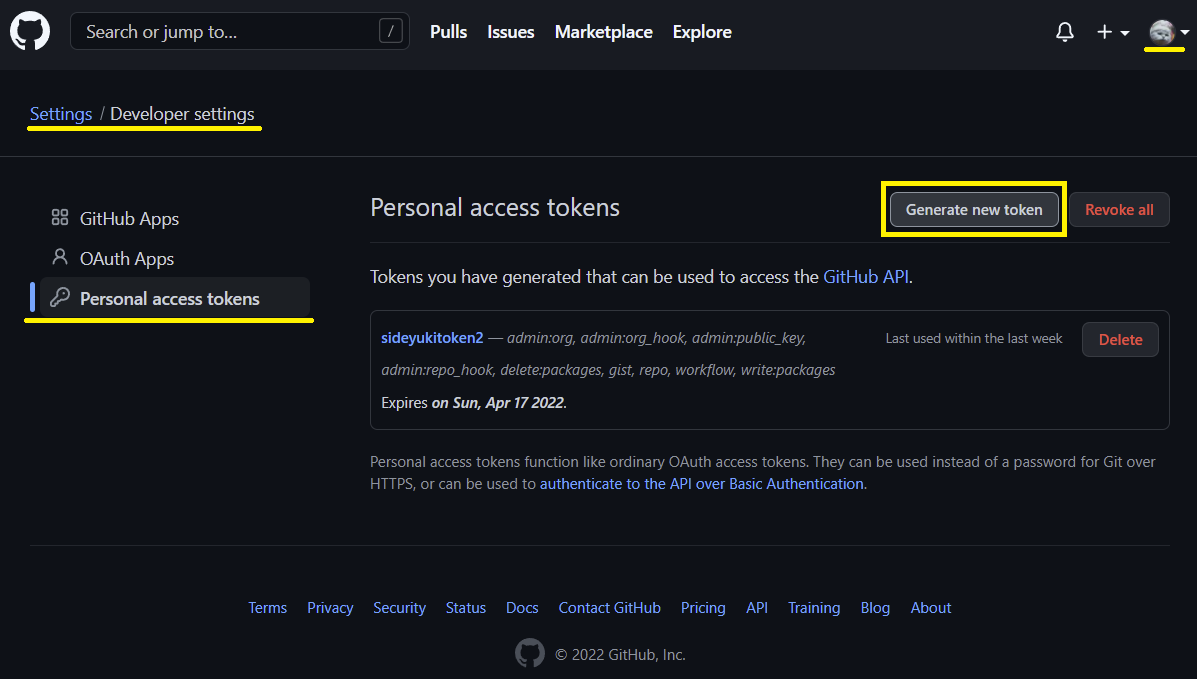Open the plus create-new dropdown

[1112, 32]
